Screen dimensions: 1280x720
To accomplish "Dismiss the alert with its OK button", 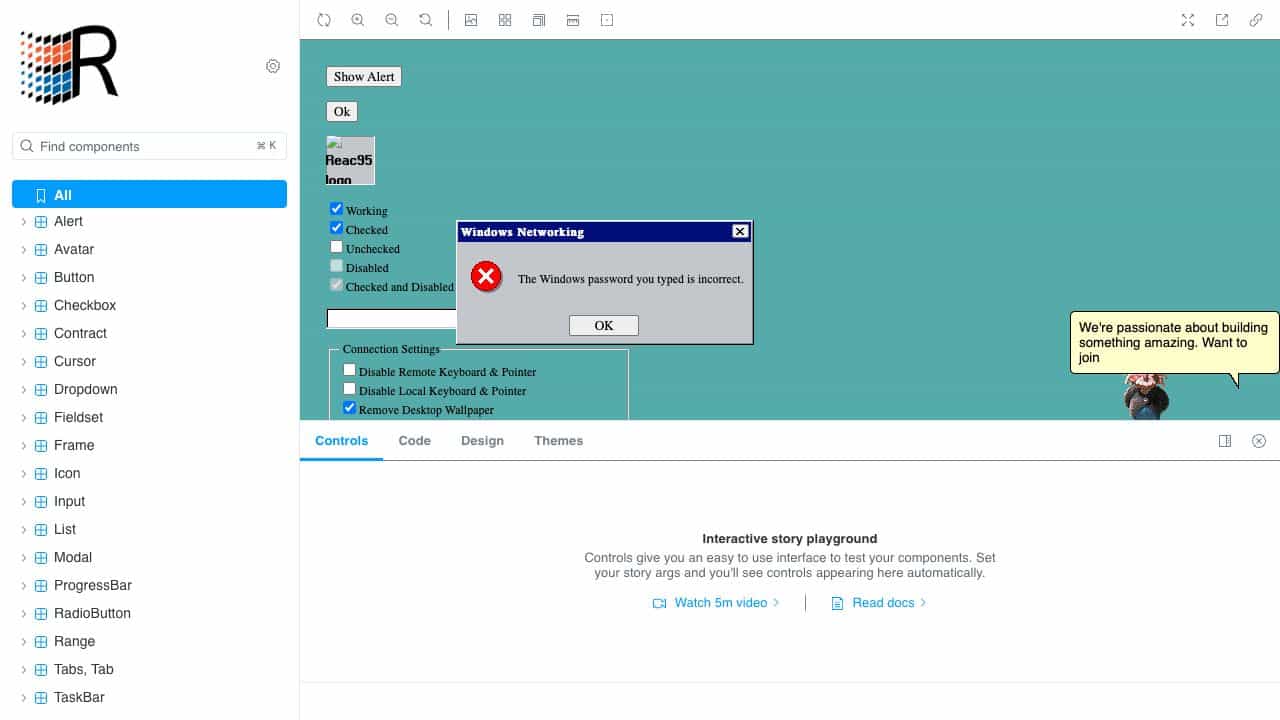I will click(x=604, y=325).
